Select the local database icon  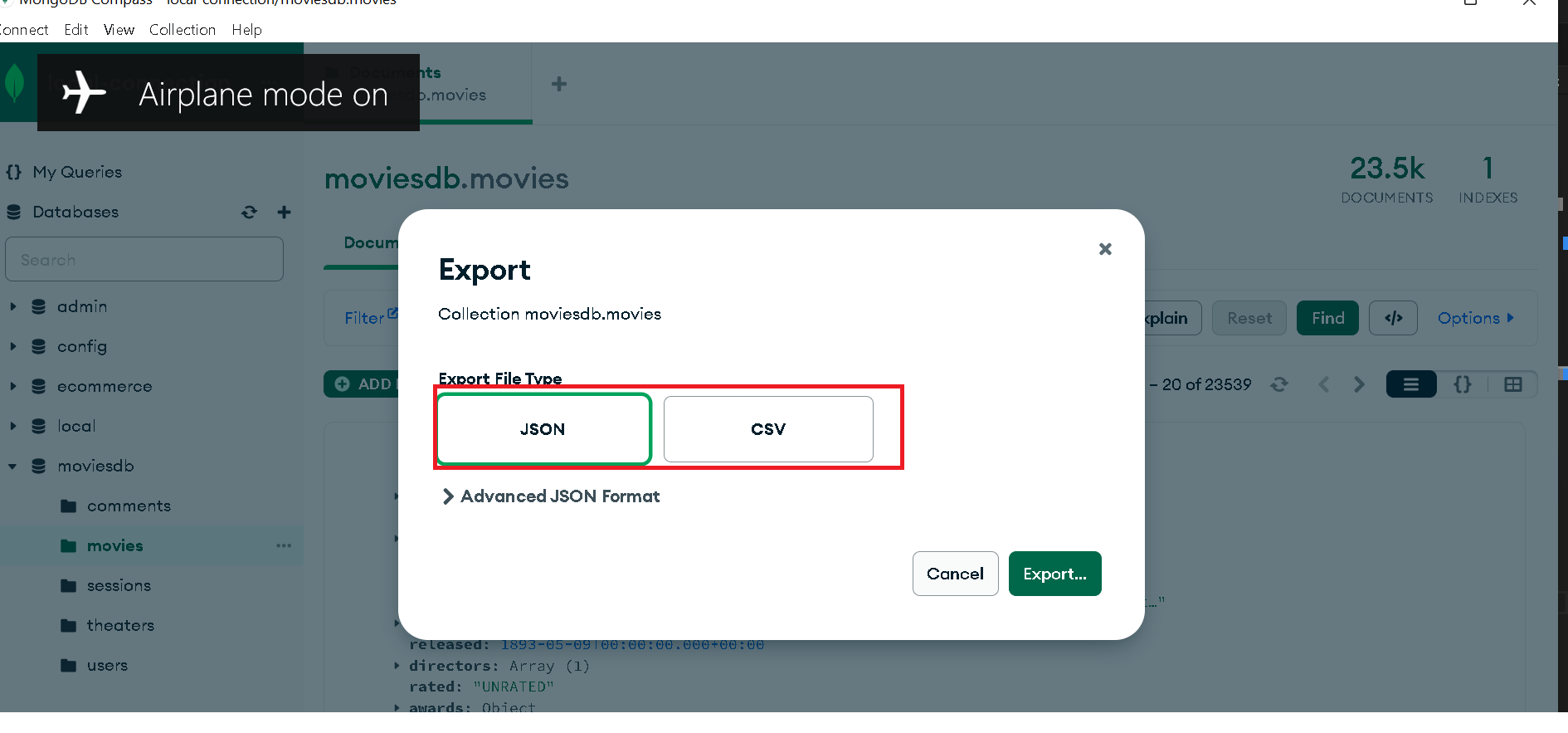tap(38, 426)
